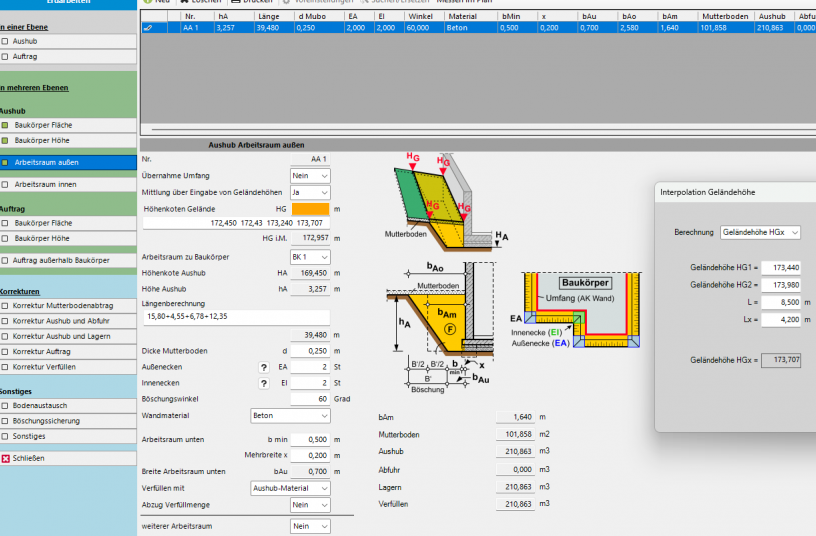Open the Wandmaterial dropdown
Viewport: 816px width, 536px height.
point(290,416)
